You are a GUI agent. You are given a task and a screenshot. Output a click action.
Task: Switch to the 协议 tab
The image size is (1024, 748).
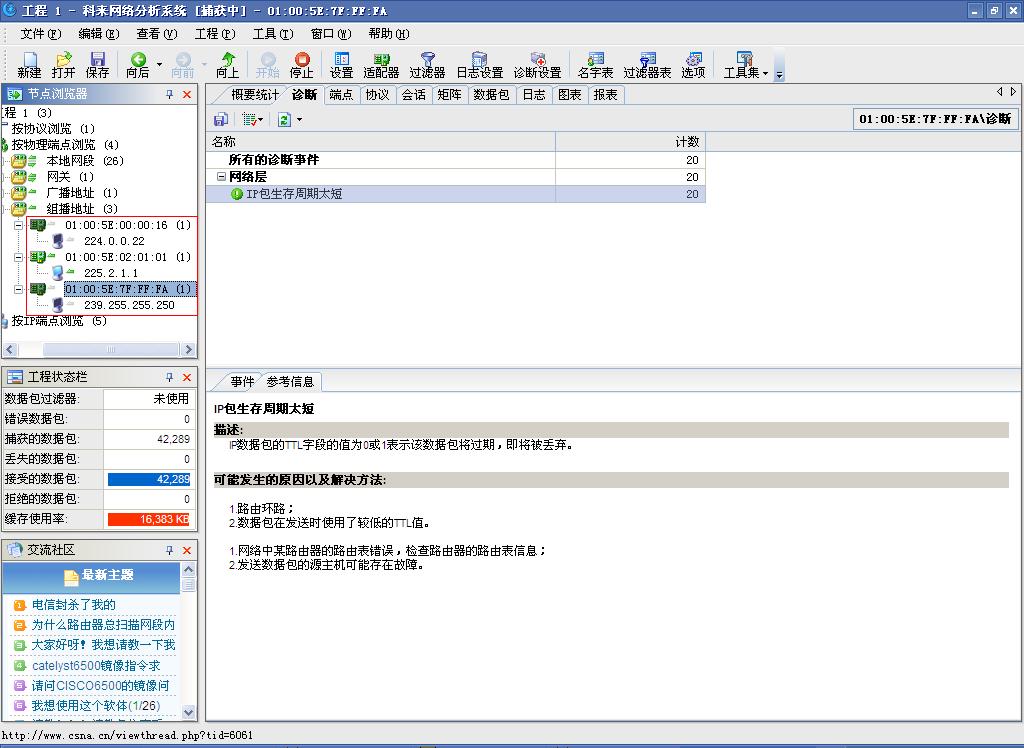coord(377,95)
